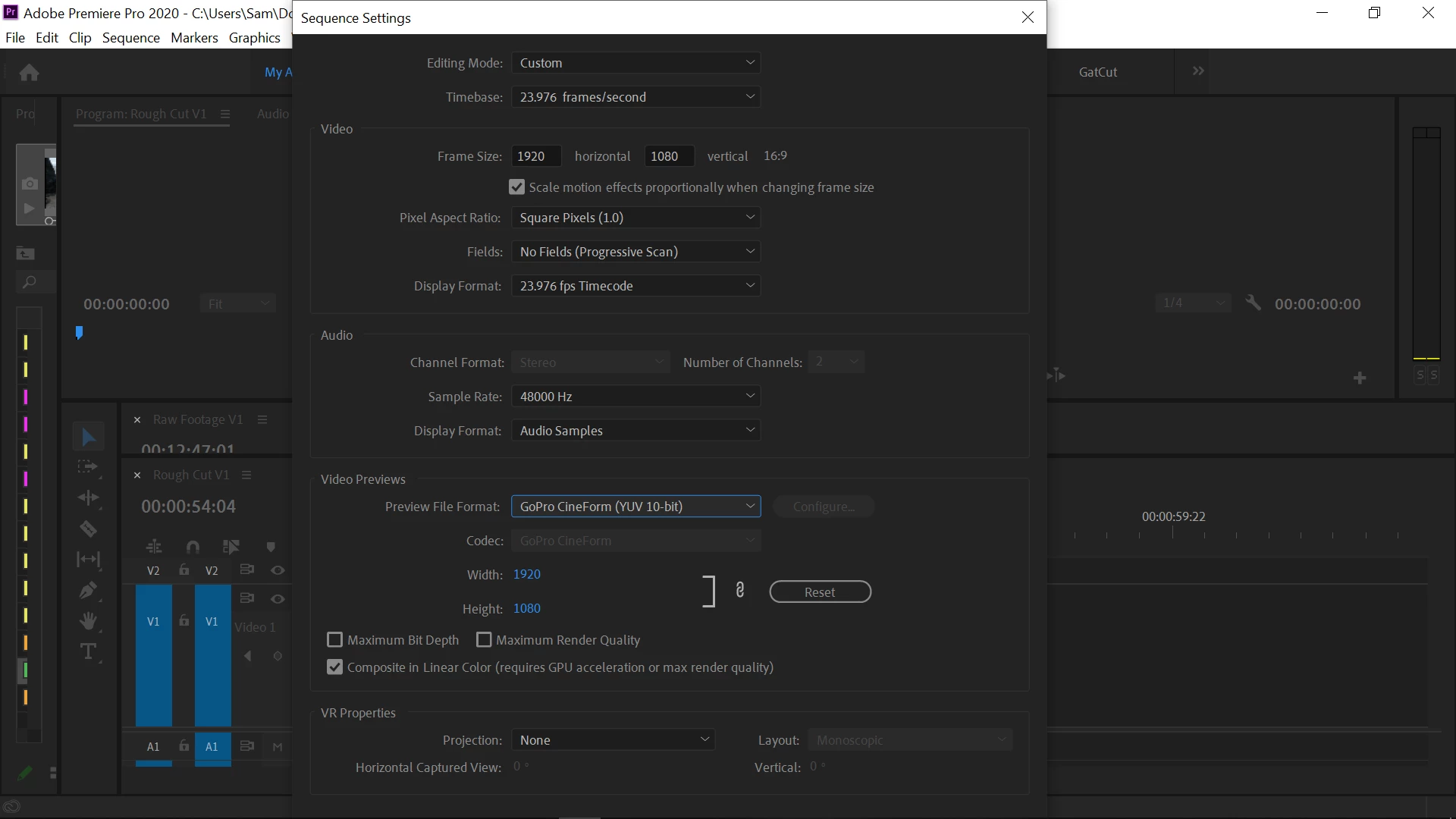Open the Timebase dropdown
This screenshot has height=819, width=1456.
click(x=635, y=97)
